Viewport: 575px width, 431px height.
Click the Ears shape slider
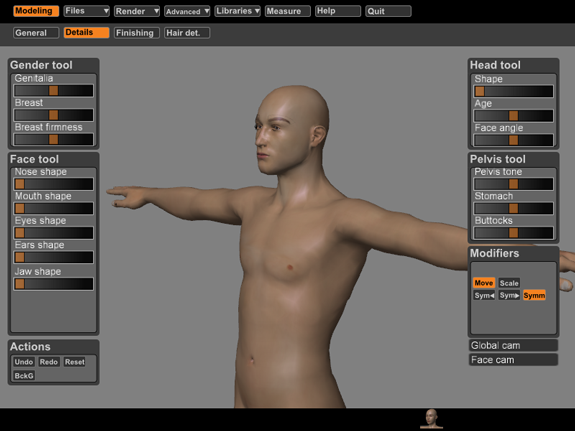[54, 257]
